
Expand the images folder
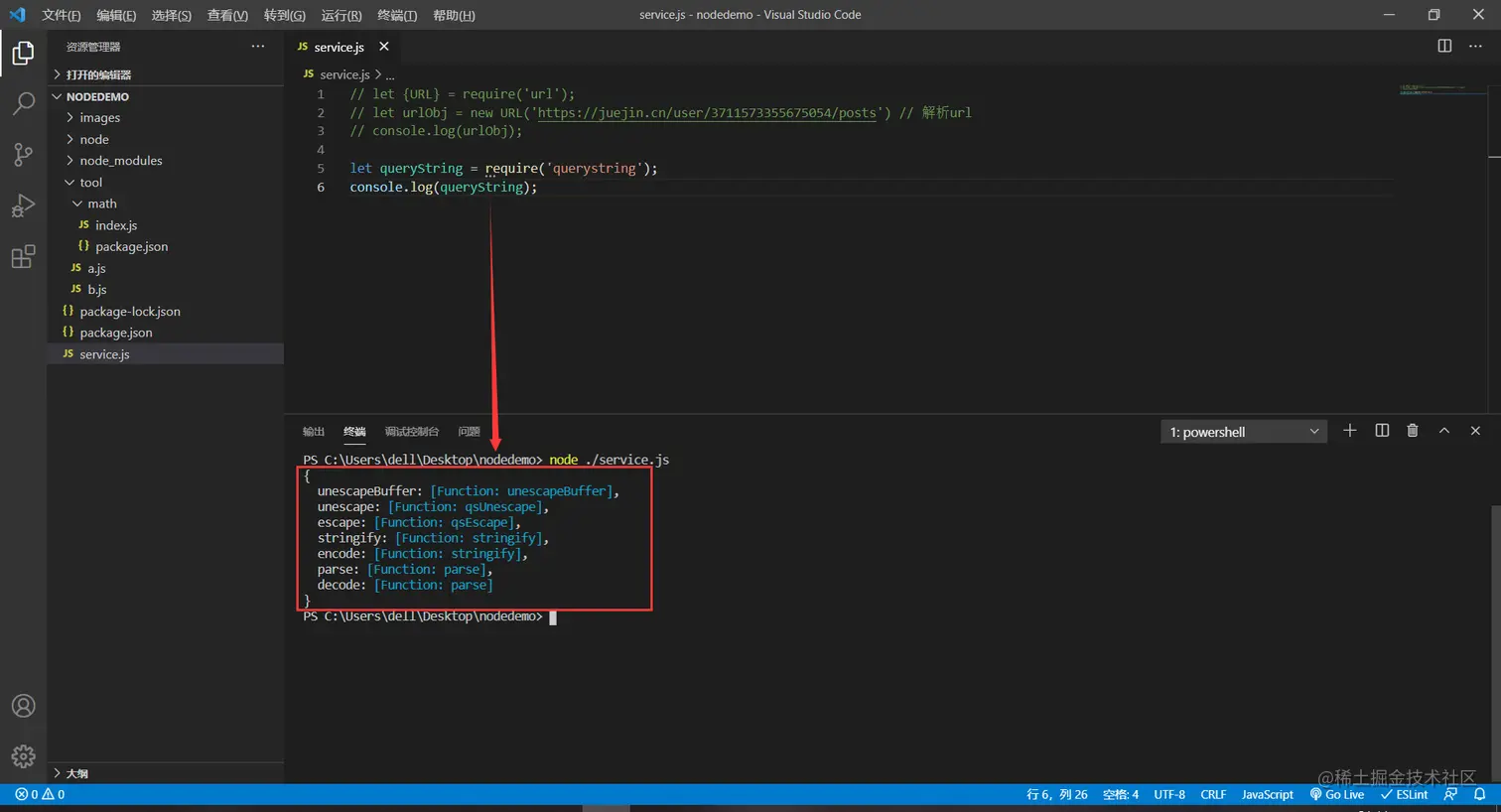coord(165,118)
